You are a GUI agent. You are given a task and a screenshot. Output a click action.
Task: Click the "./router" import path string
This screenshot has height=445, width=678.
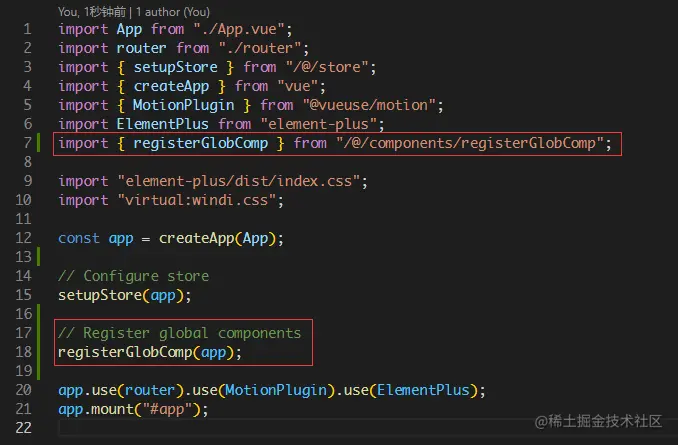pyautogui.click(x=260, y=48)
